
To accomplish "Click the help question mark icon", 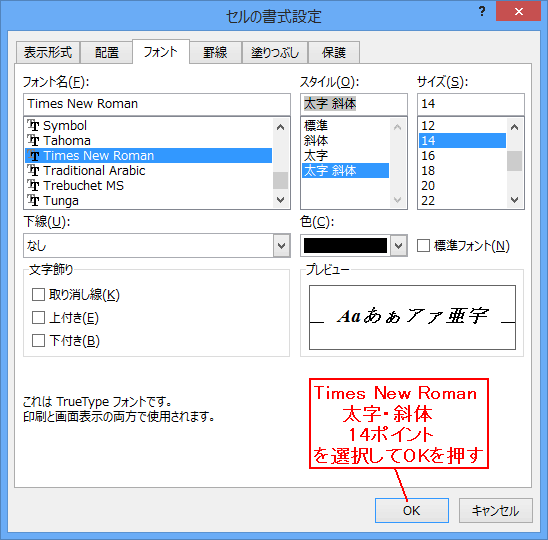I will [x=482, y=12].
